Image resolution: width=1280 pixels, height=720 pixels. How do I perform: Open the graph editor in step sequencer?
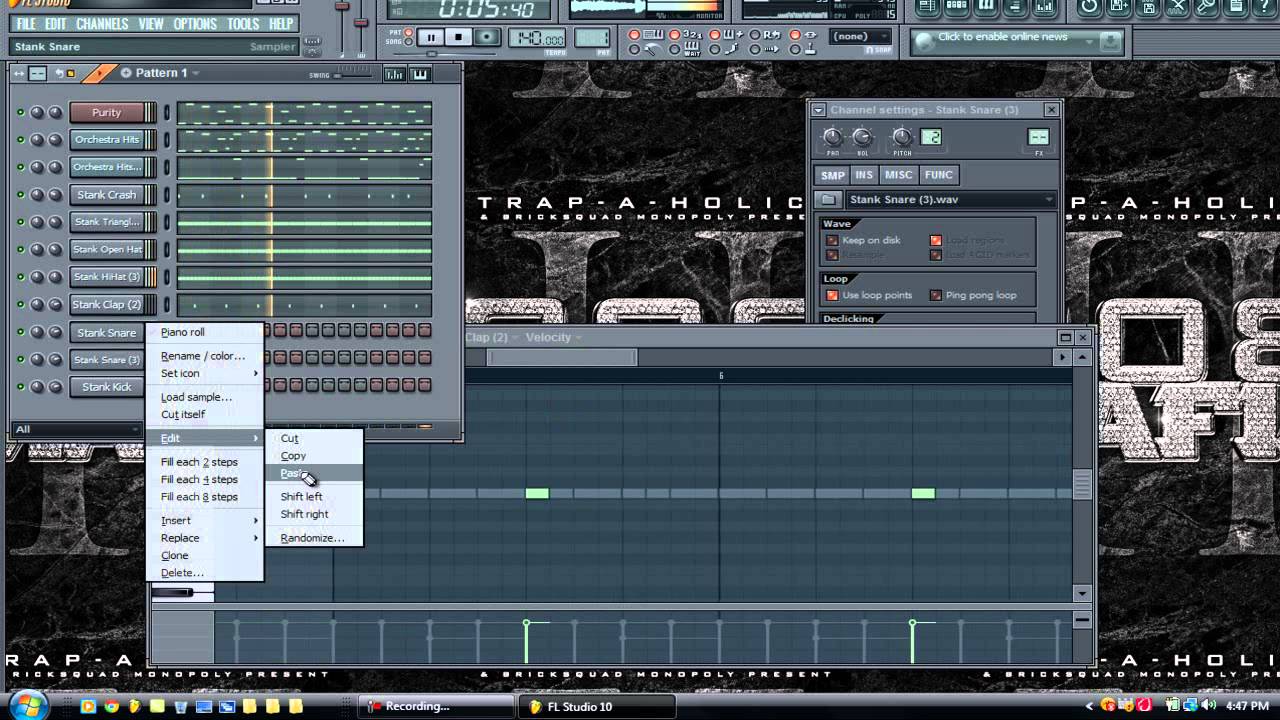(395, 73)
